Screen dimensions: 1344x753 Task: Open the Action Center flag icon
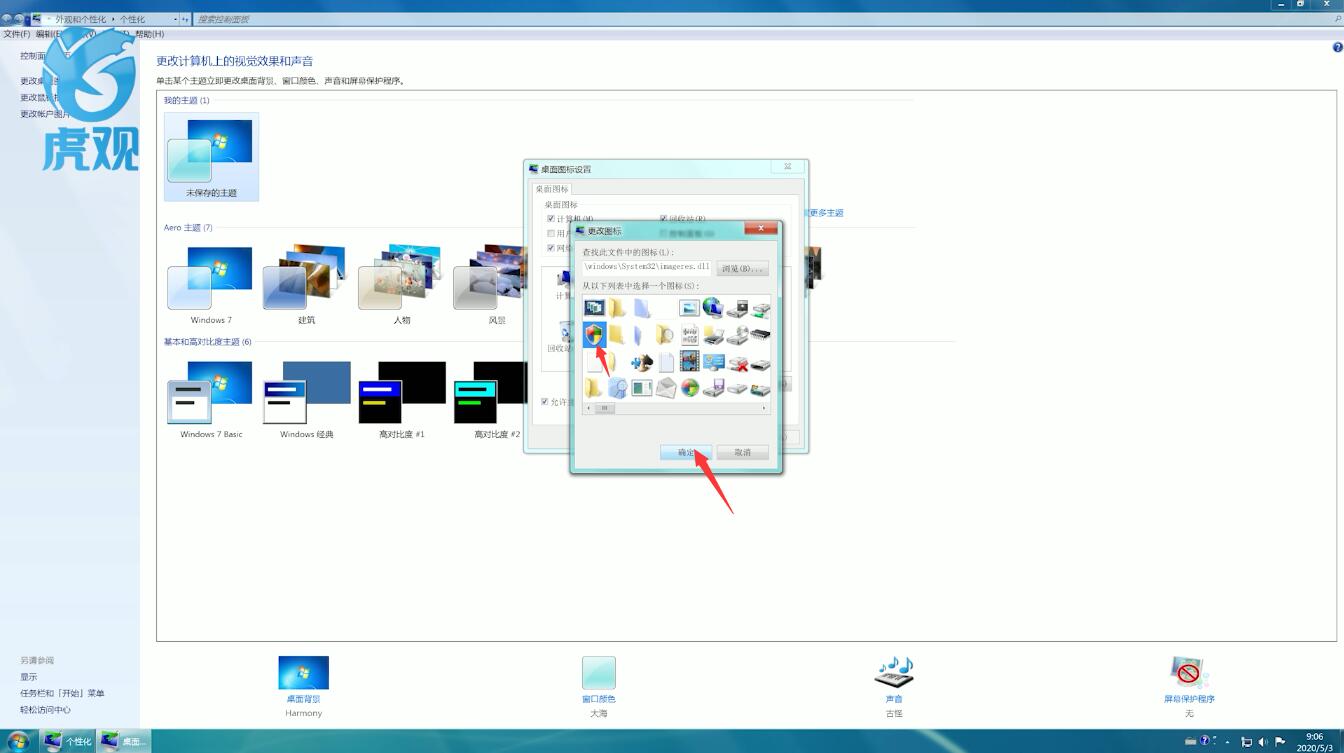pyautogui.click(x=1280, y=742)
